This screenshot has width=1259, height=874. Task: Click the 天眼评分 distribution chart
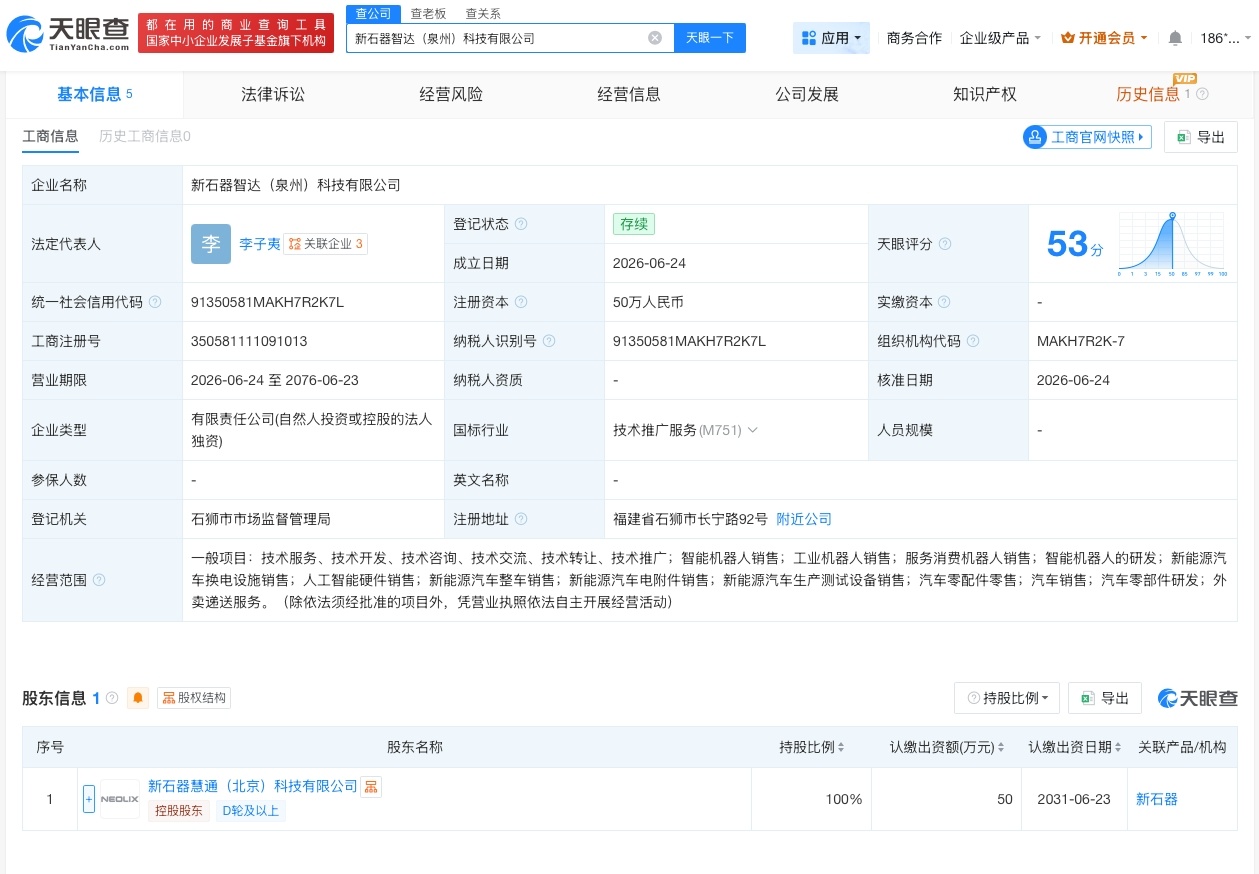(x=1172, y=244)
